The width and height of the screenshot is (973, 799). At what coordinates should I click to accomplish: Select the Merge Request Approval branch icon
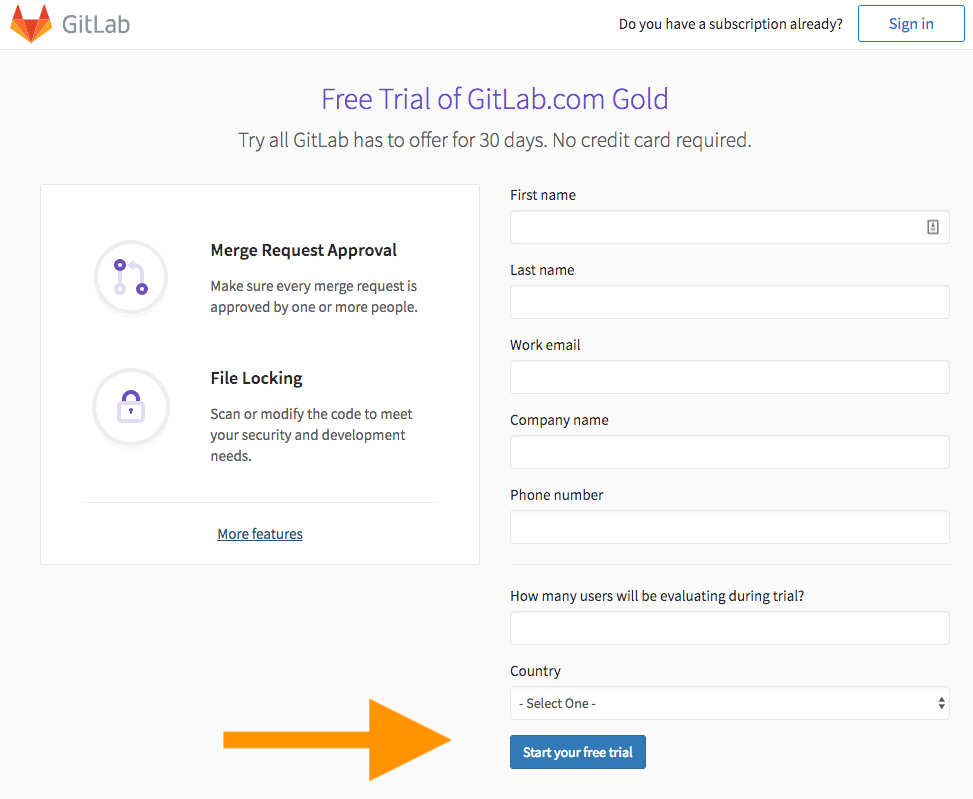pyautogui.click(x=131, y=277)
